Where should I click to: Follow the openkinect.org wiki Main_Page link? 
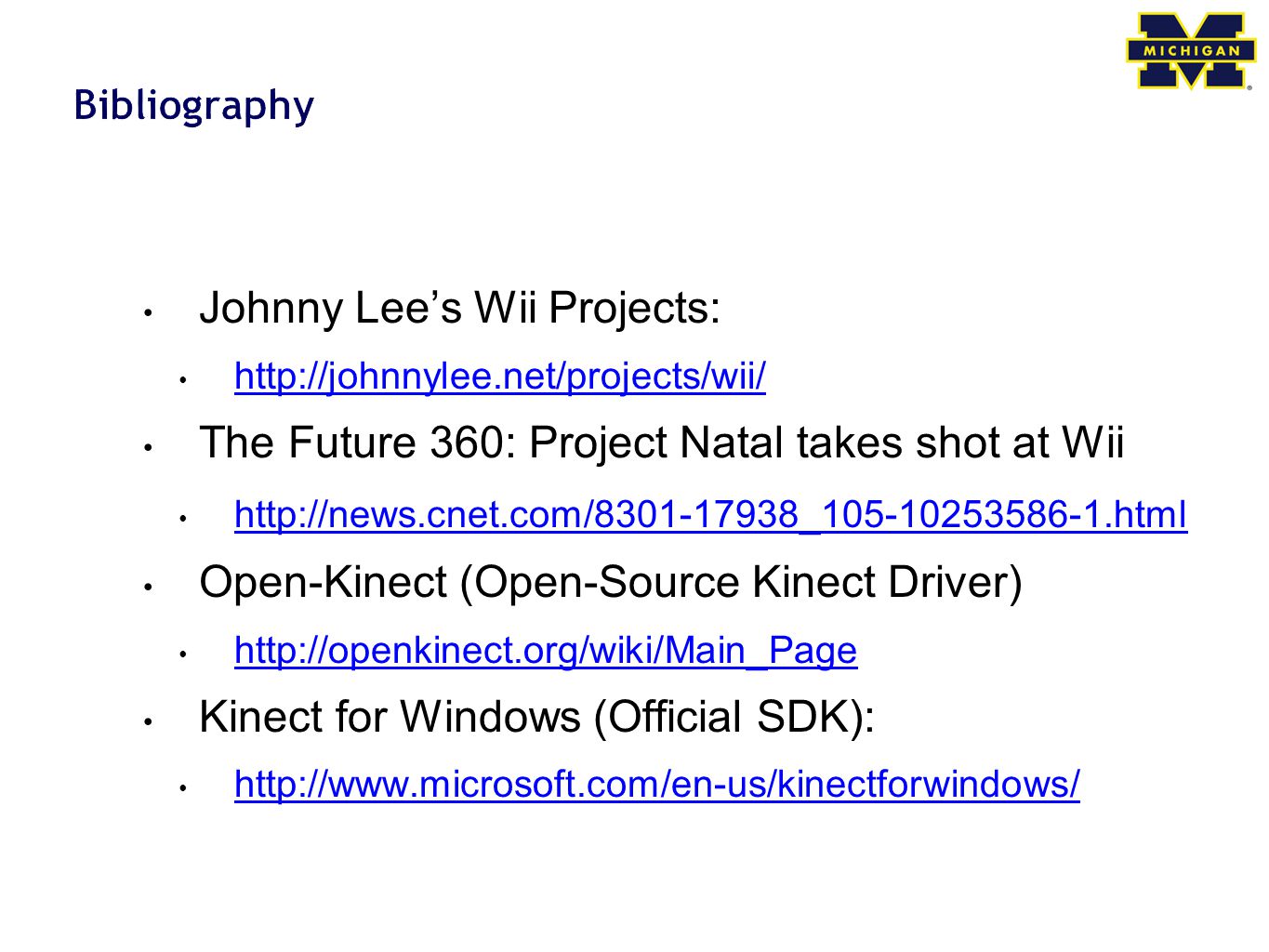[x=546, y=650]
